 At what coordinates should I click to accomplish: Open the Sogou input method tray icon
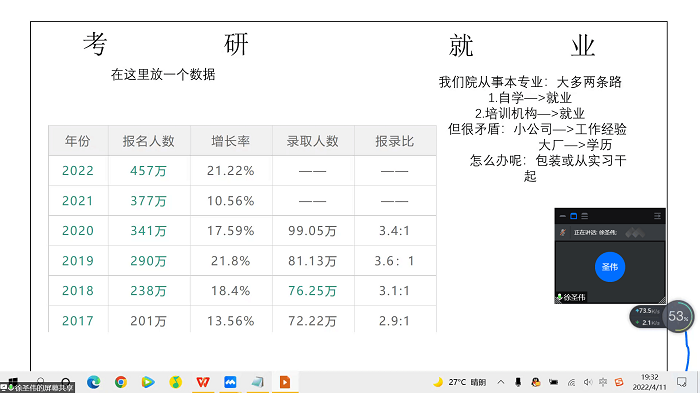pos(619,382)
